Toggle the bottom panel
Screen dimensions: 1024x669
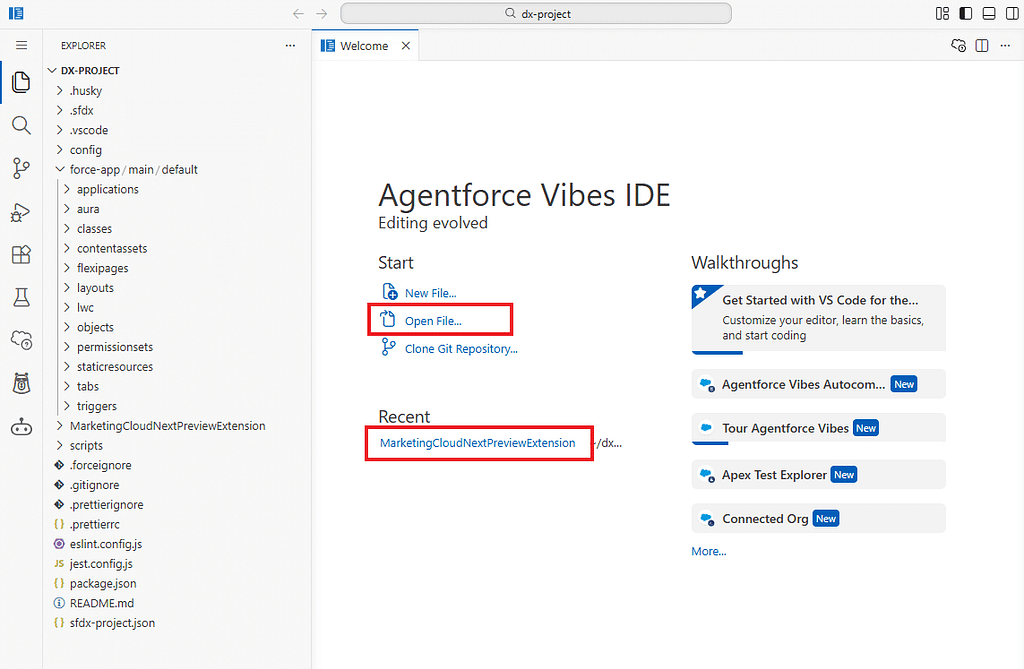coord(989,14)
